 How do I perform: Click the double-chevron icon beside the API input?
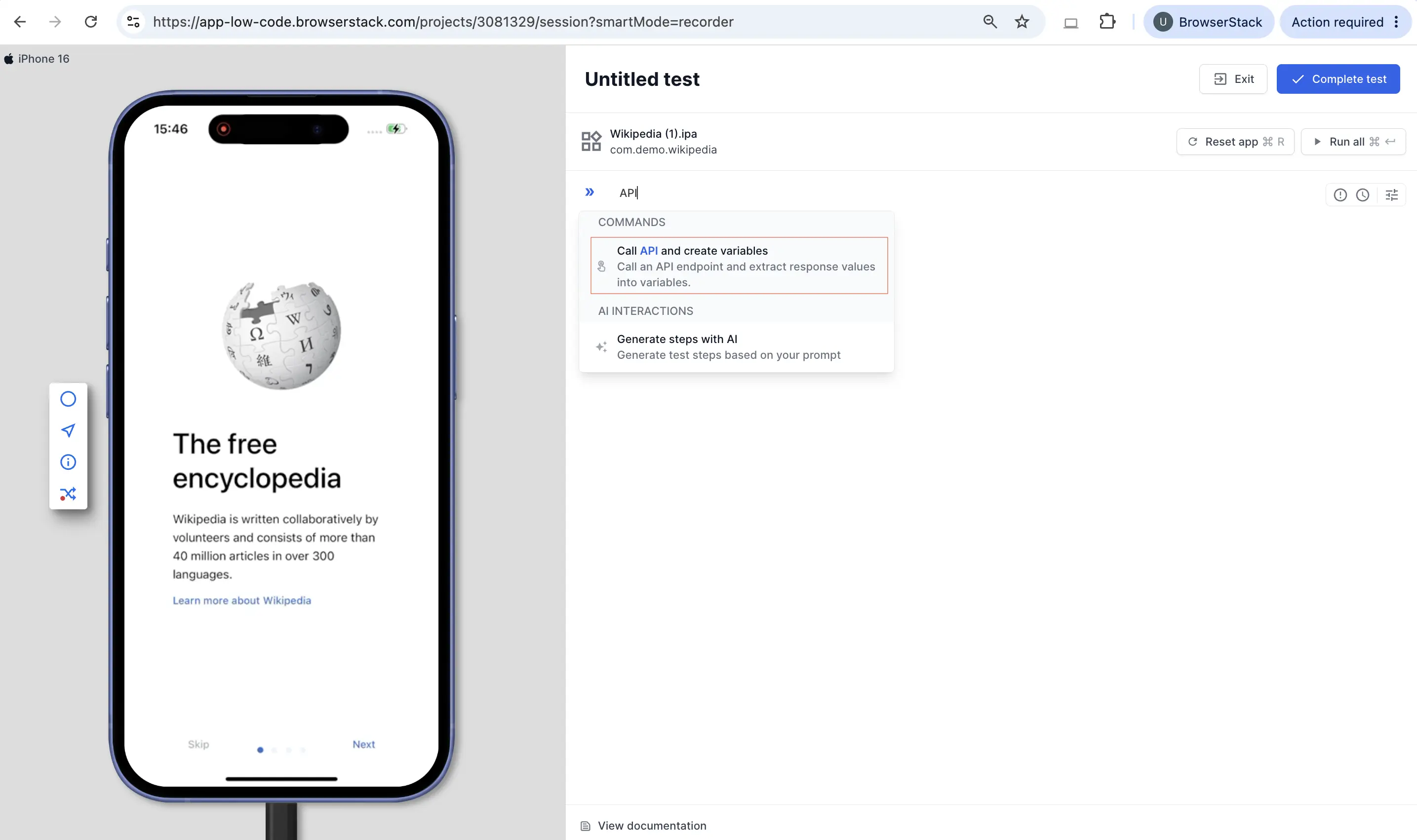tap(590, 192)
